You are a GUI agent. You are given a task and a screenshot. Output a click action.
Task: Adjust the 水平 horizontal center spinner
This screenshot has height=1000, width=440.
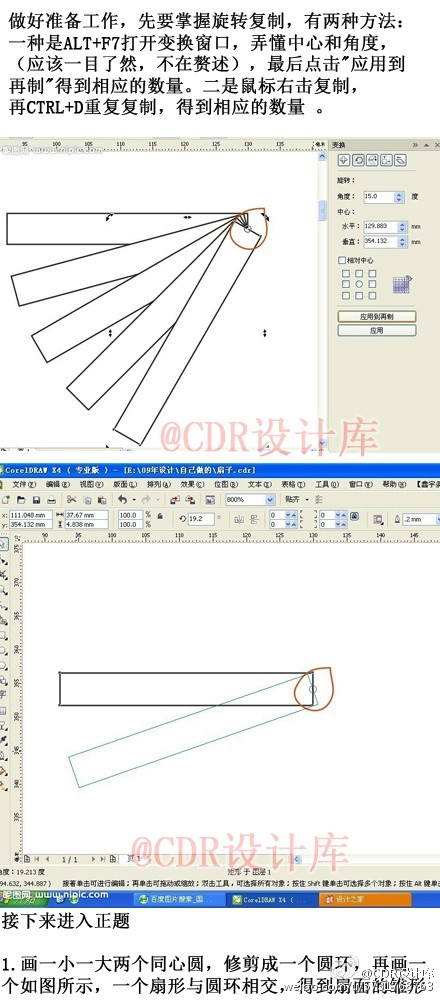click(x=402, y=227)
